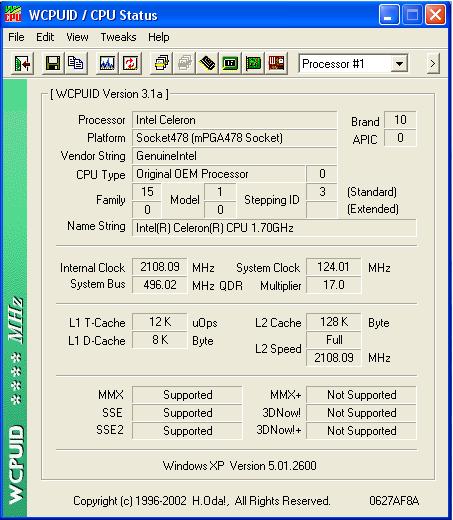
Task: Click the System Bus value 496.02
Action: pos(160,285)
